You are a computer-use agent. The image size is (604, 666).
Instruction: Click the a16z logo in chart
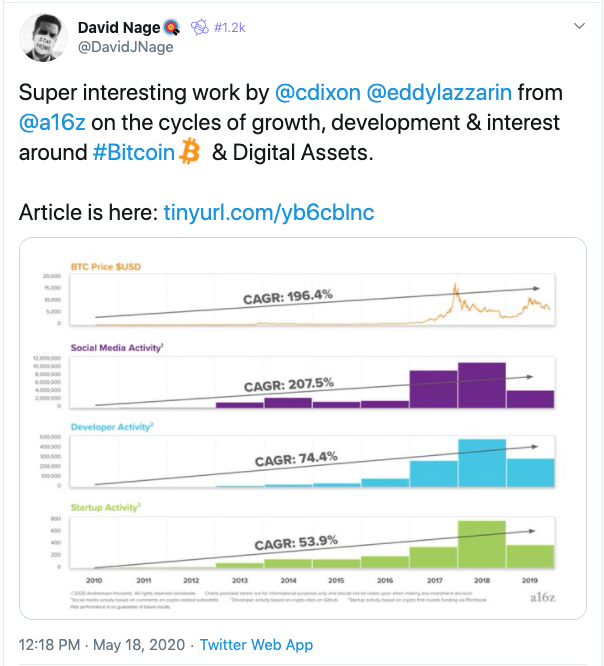[x=542, y=597]
